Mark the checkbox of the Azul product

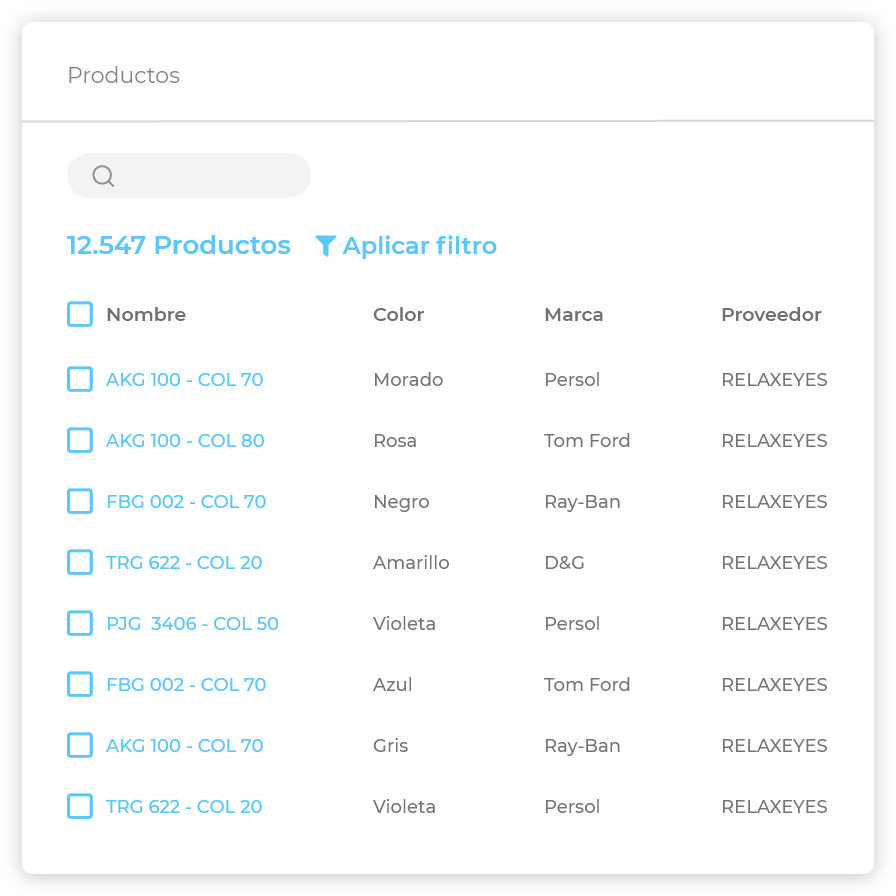point(80,684)
